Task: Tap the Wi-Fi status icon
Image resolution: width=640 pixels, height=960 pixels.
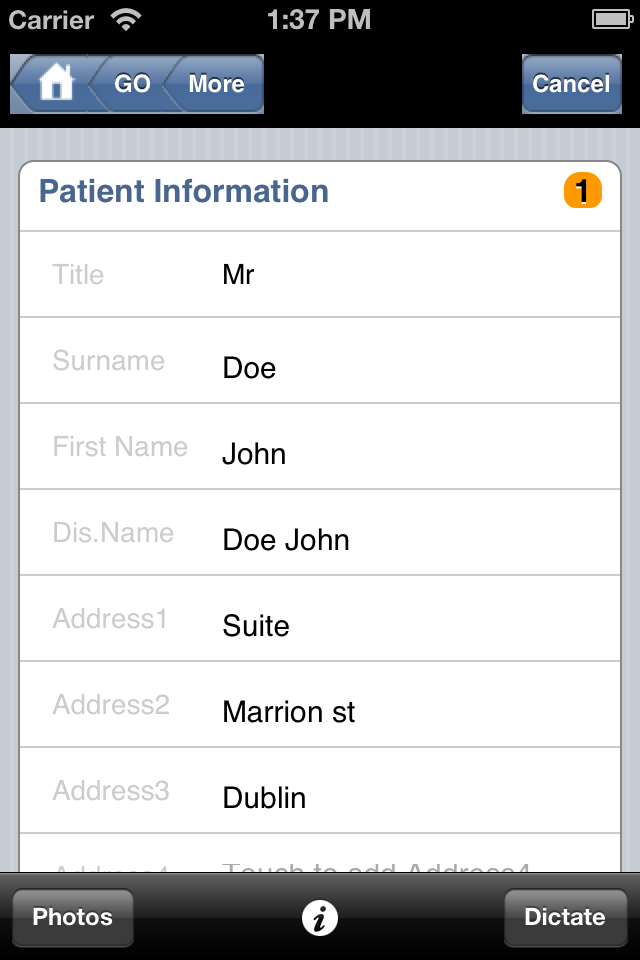Action: 126,20
